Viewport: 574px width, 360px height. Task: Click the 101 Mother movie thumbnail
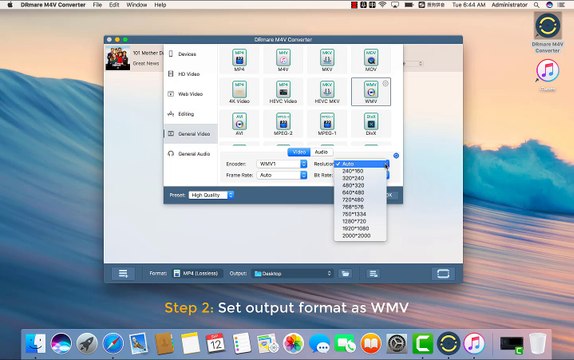[118, 58]
